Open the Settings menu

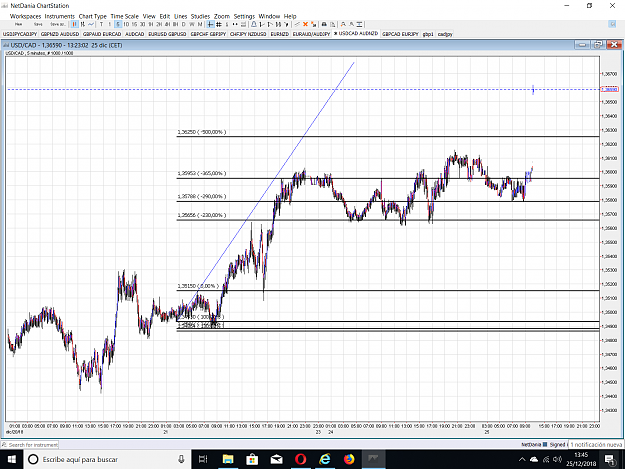[x=244, y=16]
